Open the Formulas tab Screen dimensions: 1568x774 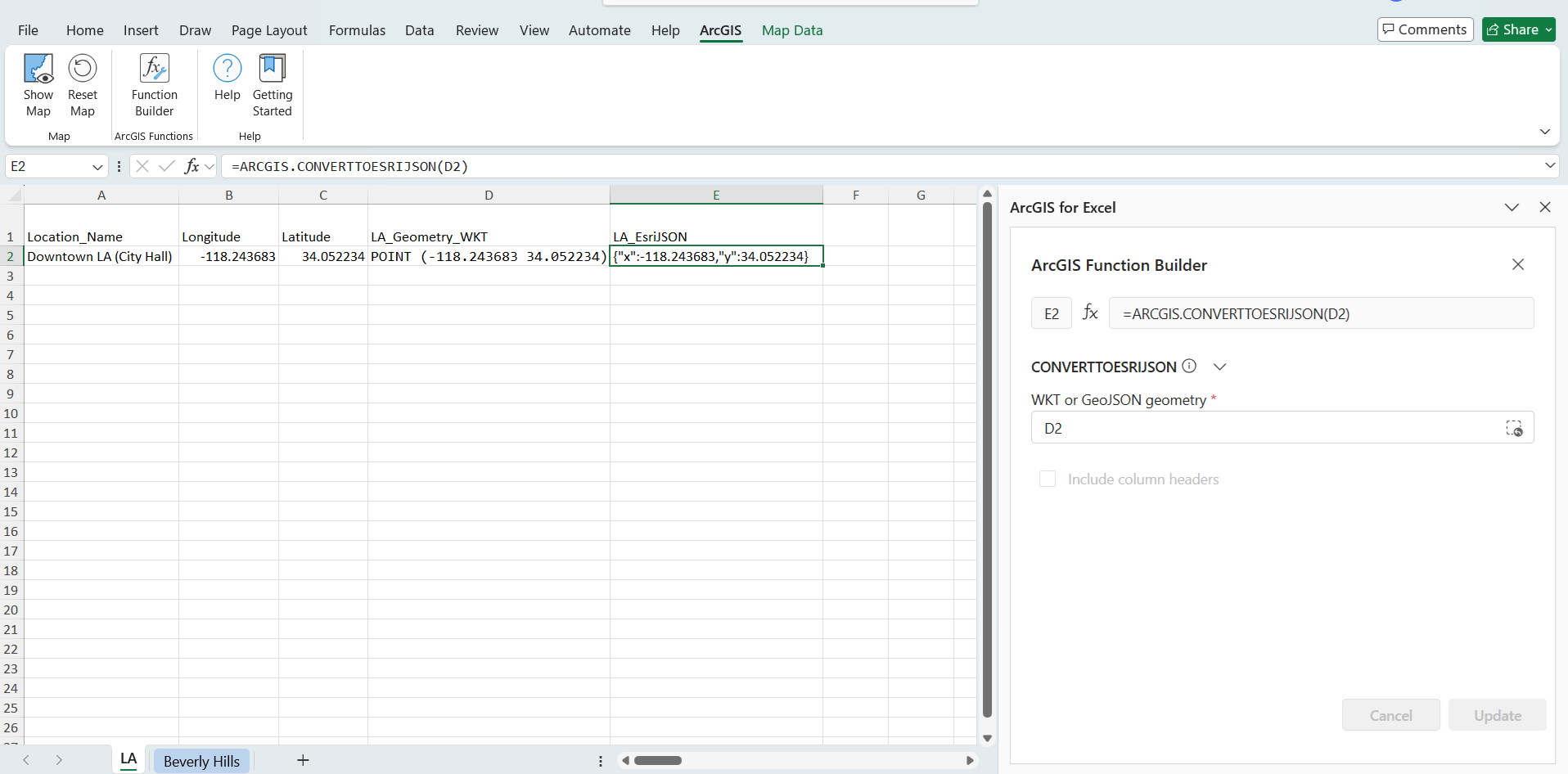click(357, 30)
